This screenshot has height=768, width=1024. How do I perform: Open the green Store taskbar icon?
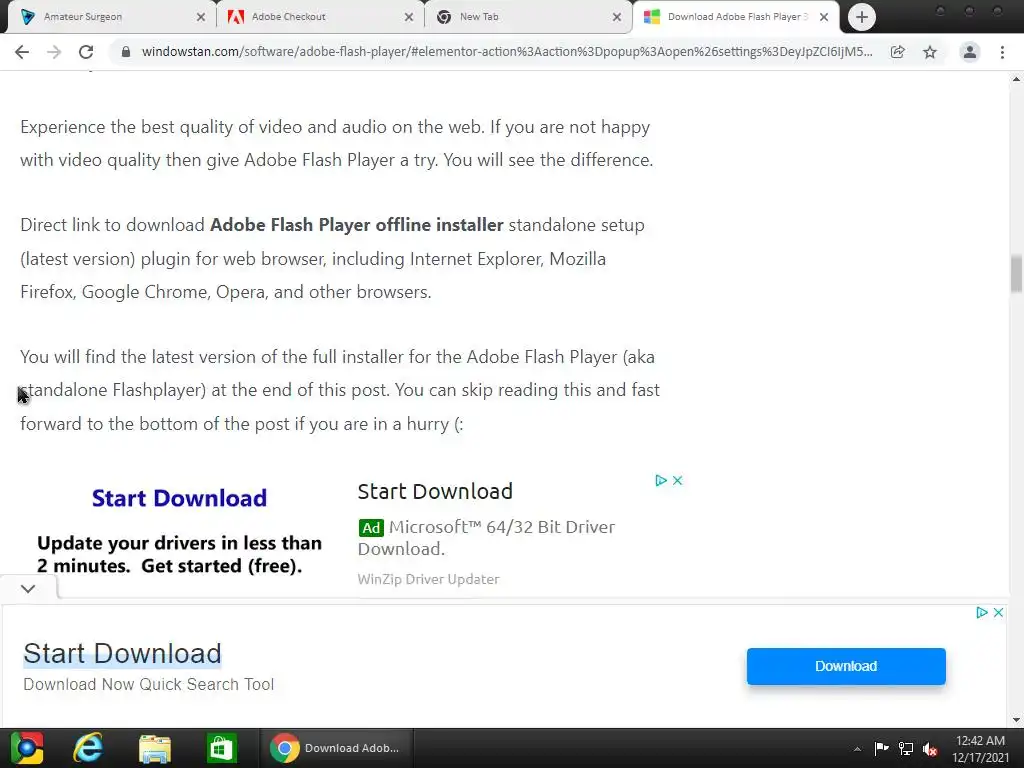point(221,748)
